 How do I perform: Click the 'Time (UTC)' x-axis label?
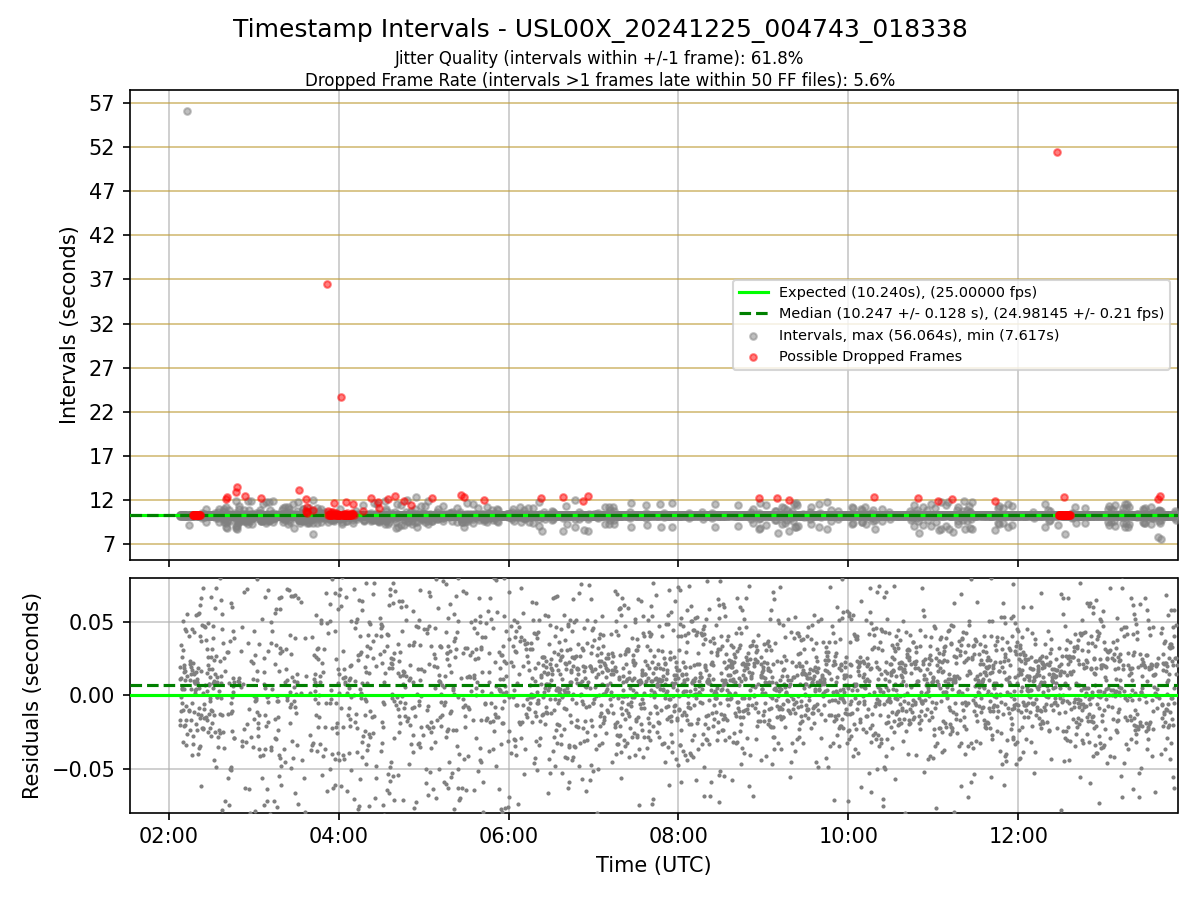tap(653, 865)
